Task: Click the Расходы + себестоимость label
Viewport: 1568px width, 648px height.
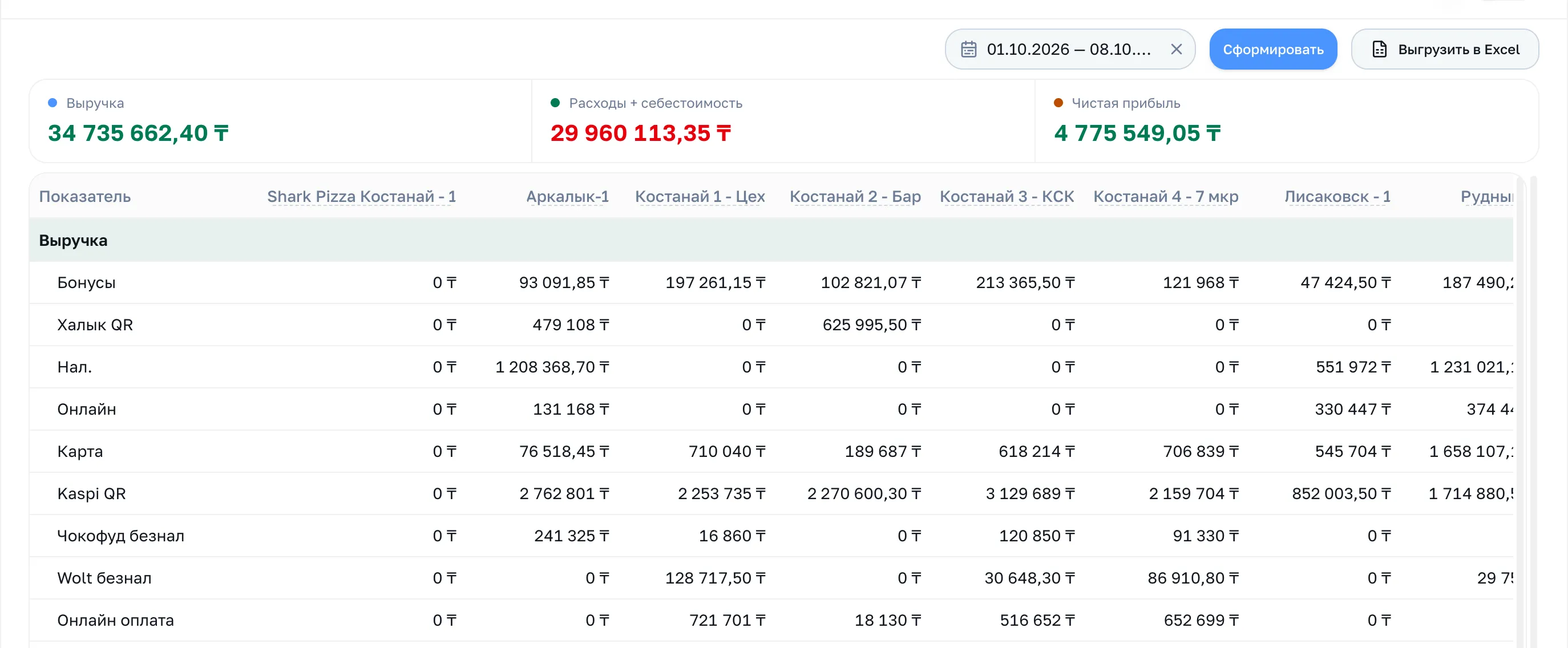Action: [656, 103]
